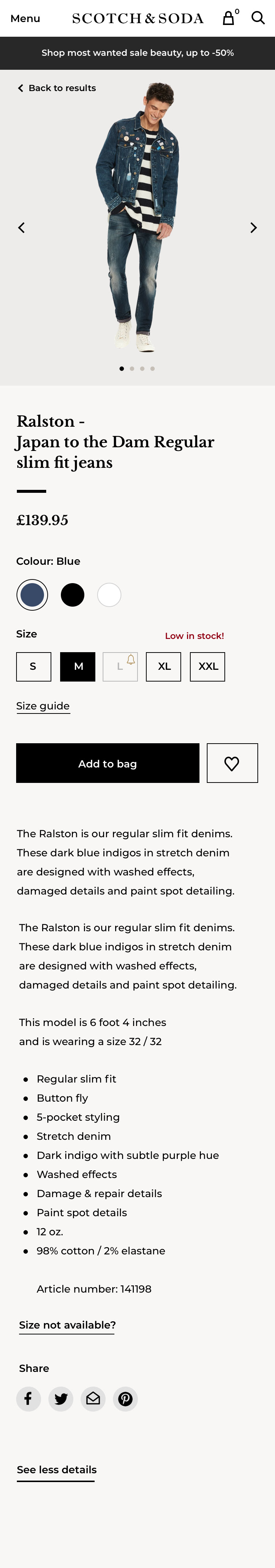Share on Pinterest
The height and width of the screenshot is (1568, 275).
pos(125,1398)
